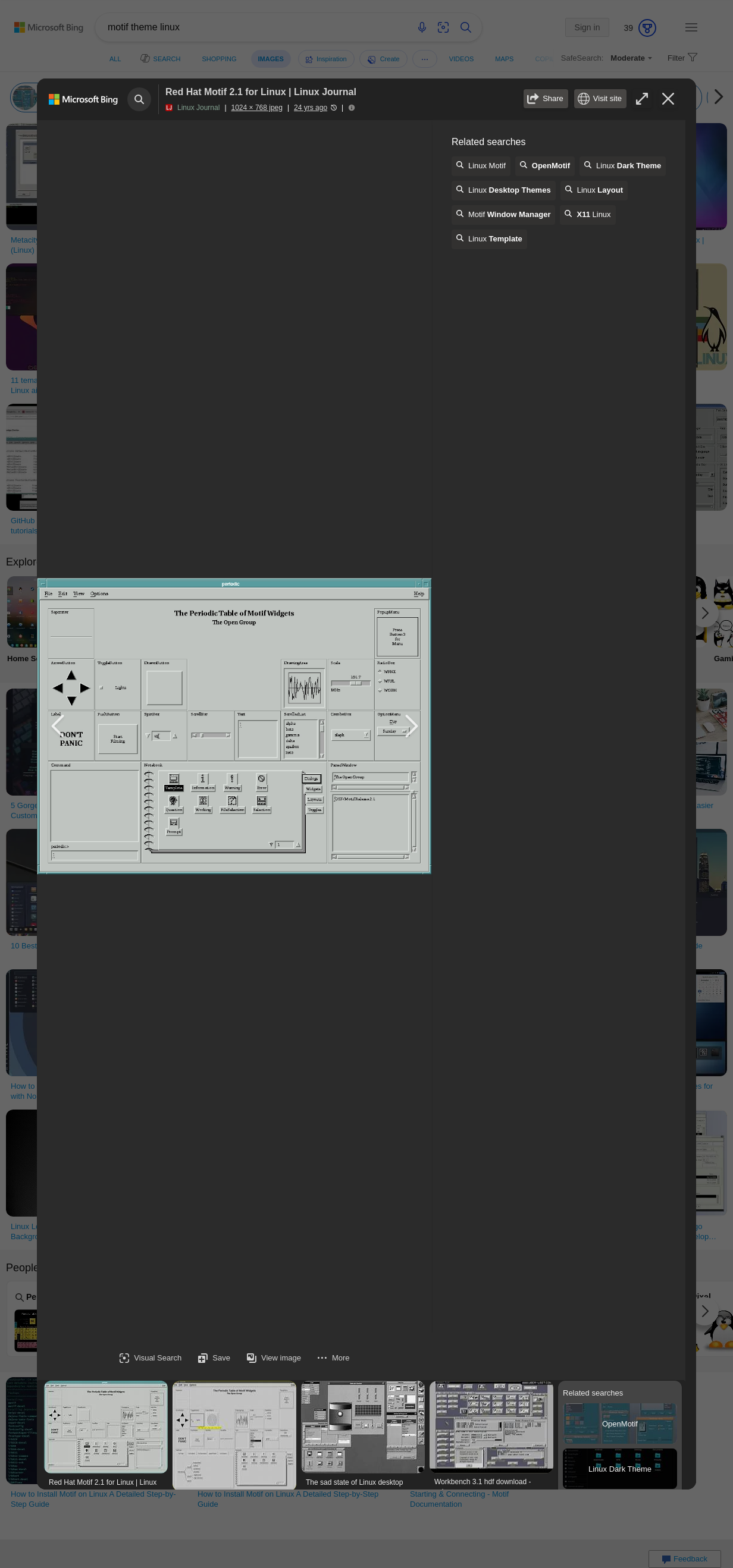Go to the previous image arrow
The height and width of the screenshot is (1568, 733).
click(58, 725)
